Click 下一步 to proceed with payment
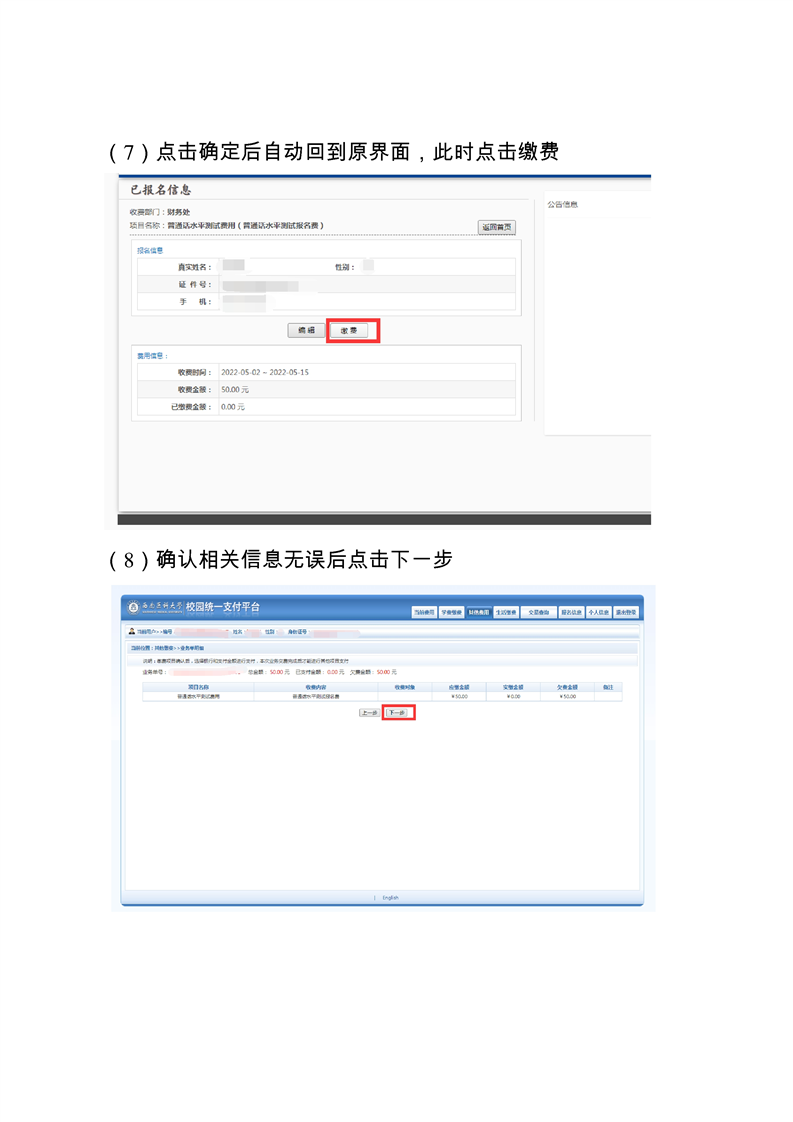This screenshot has height=1122, width=793. click(398, 713)
